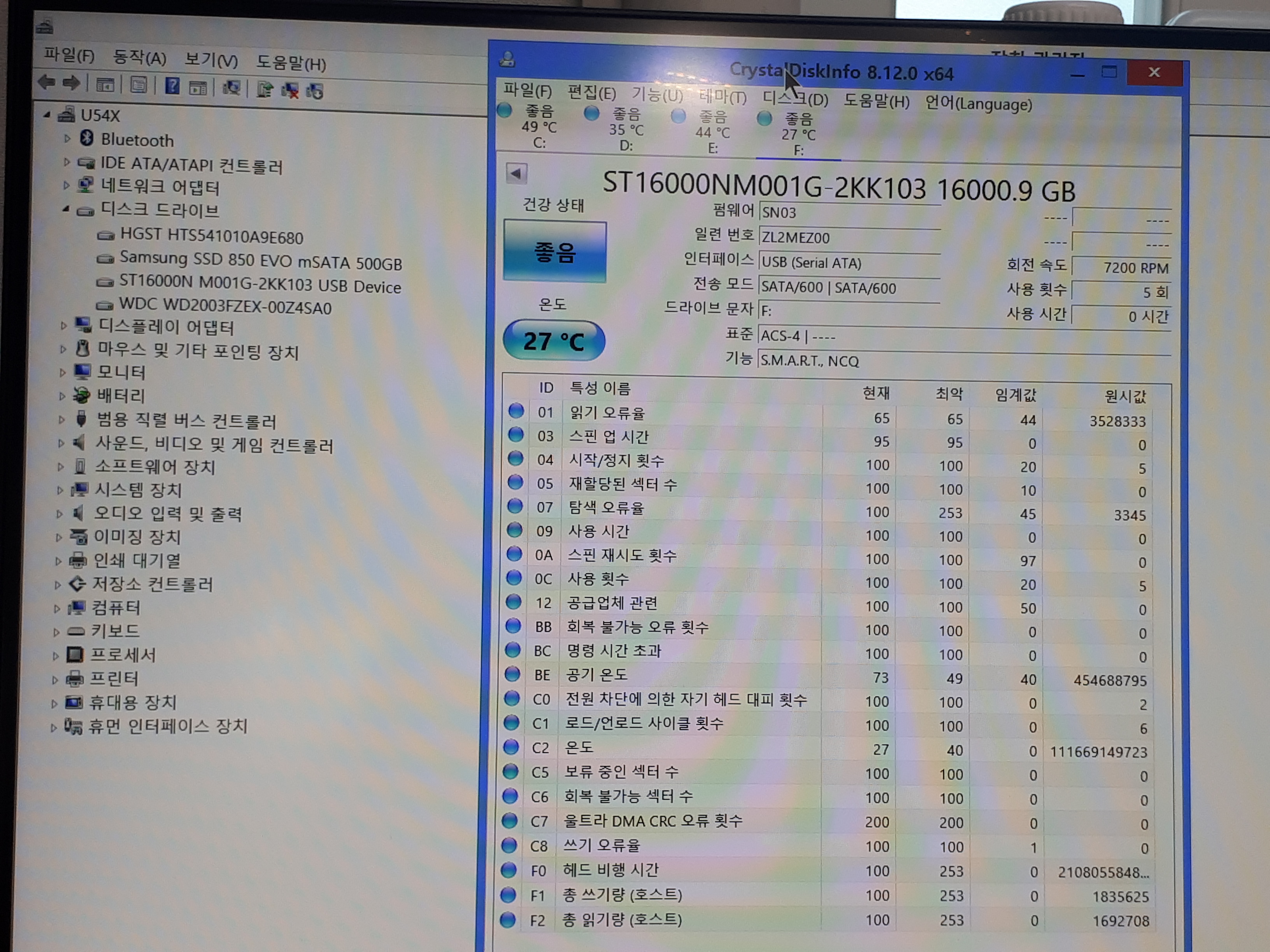1270x952 pixels.
Task: Open CrystalDiskInfo 기능(U) menu
Action: pyautogui.click(x=658, y=94)
